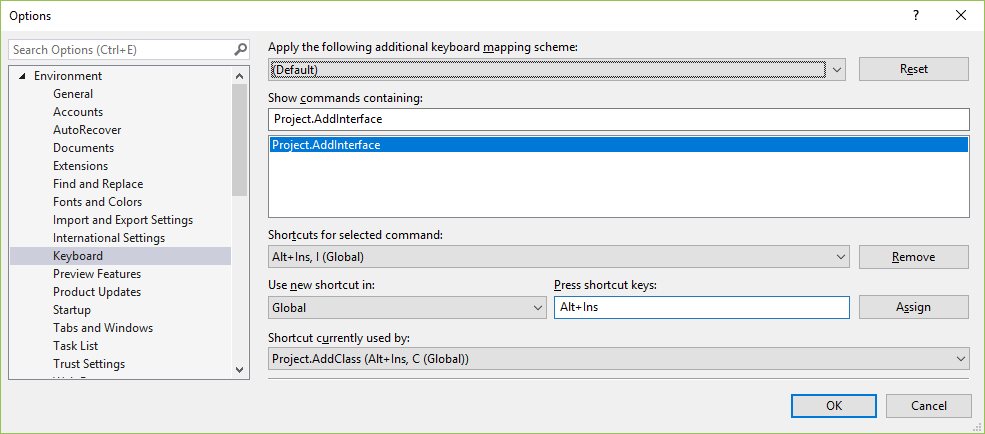Image resolution: width=985 pixels, height=434 pixels.
Task: Click the Show commands containing field
Action: 618,119
